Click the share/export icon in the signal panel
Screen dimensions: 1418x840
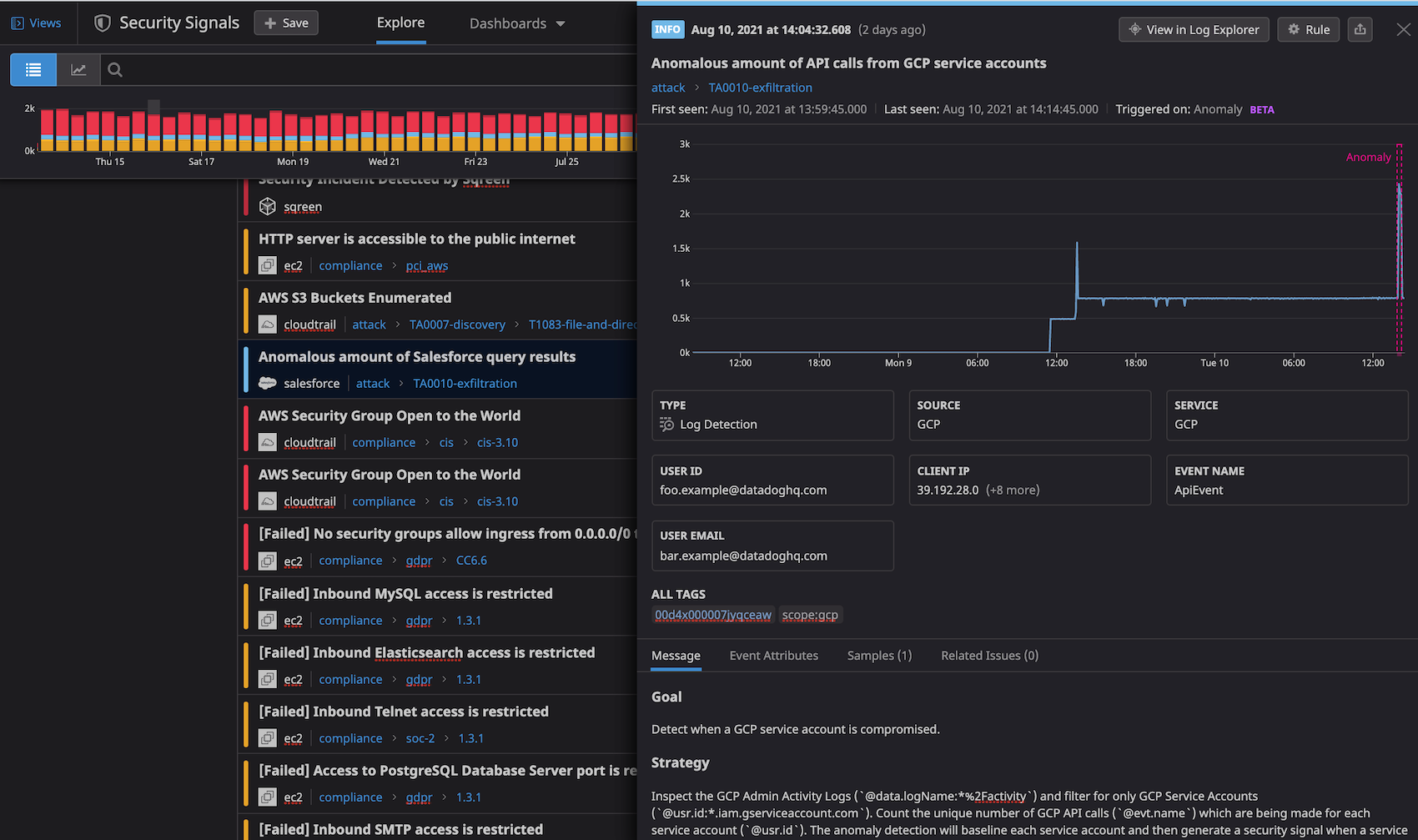click(1360, 29)
